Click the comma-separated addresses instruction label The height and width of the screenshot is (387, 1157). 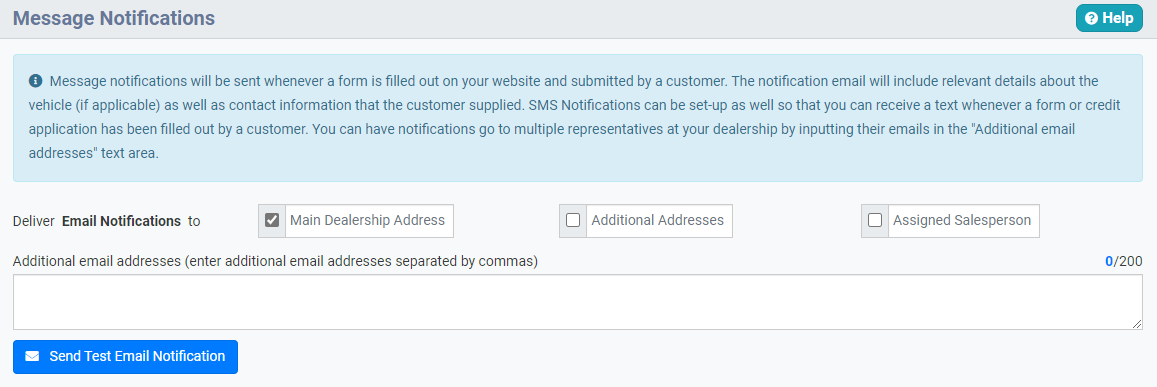276,261
